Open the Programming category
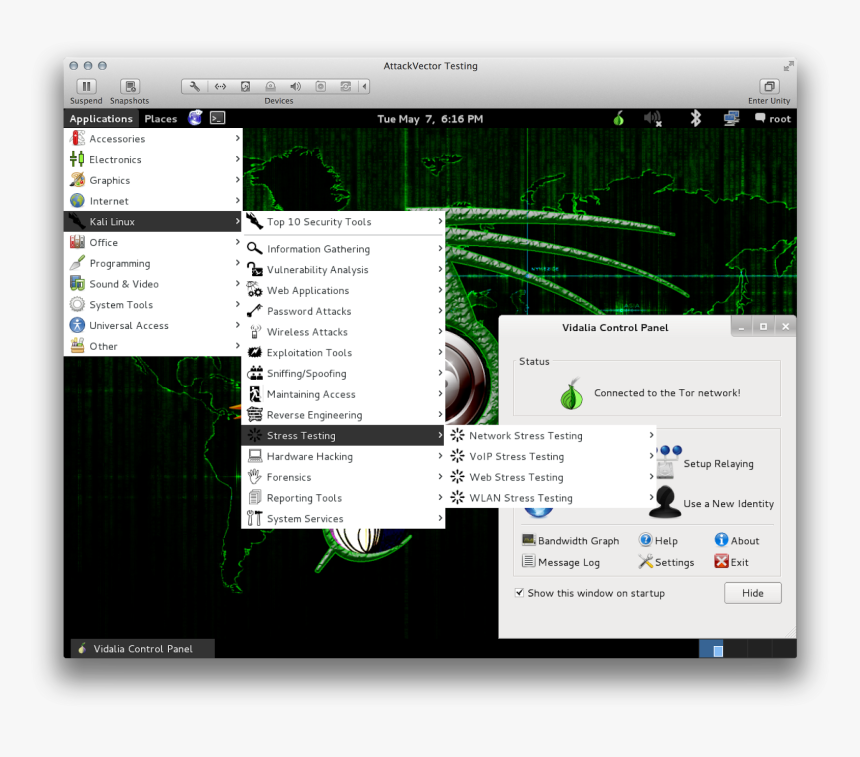The width and height of the screenshot is (860, 757). pyautogui.click(x=153, y=263)
